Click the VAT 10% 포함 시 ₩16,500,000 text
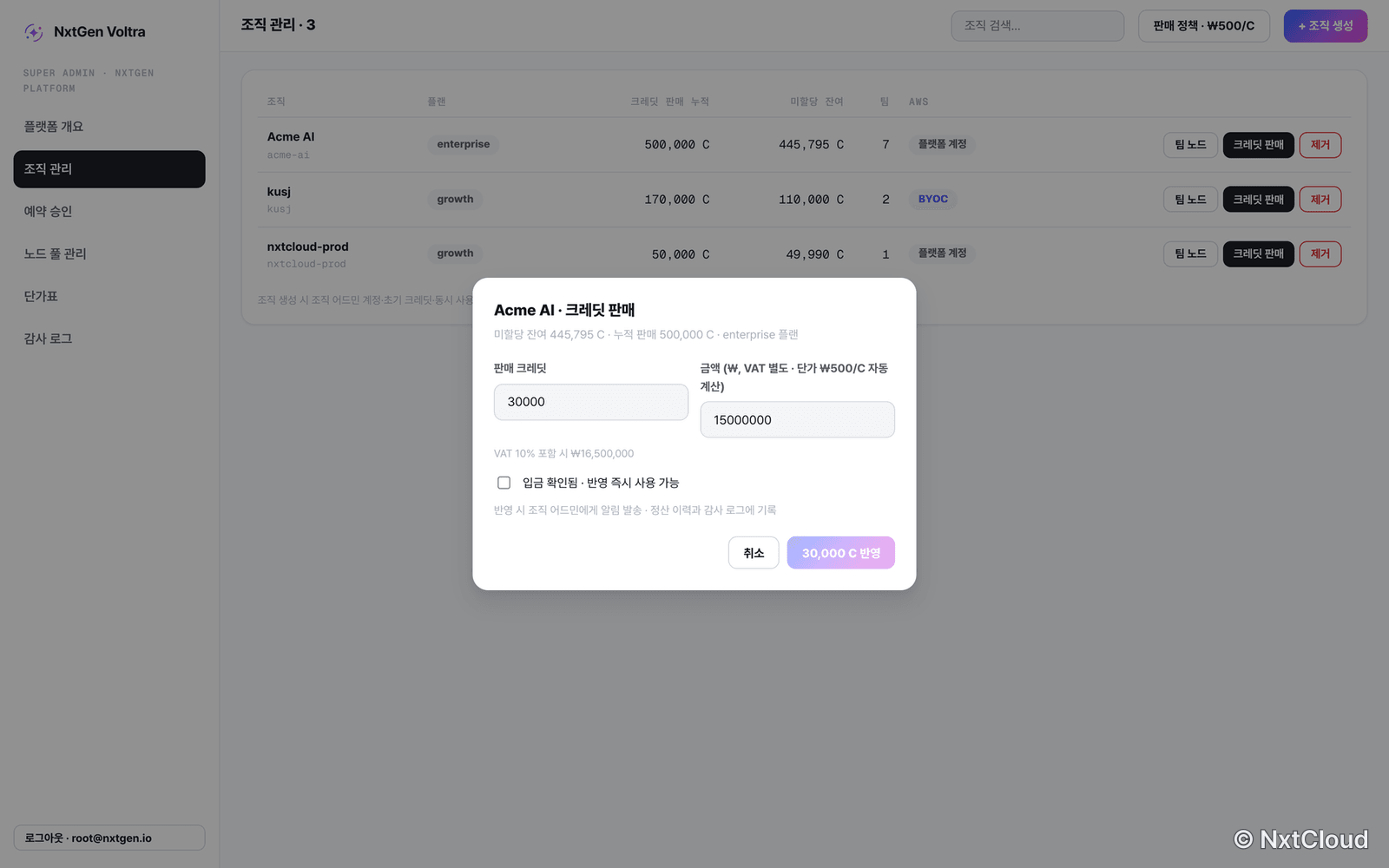Screen dimensions: 1389x868 (563, 453)
